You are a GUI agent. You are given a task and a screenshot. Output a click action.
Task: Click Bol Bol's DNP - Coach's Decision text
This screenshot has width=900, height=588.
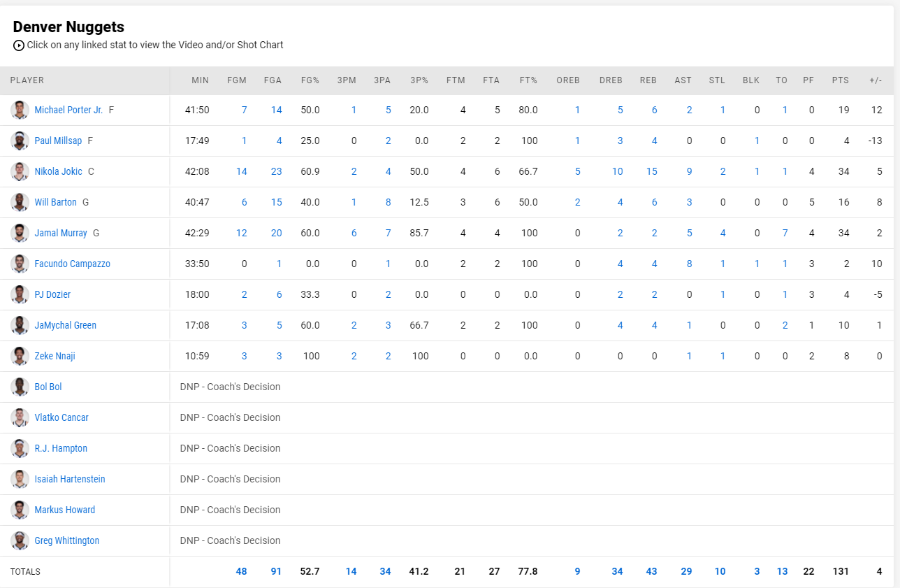(230, 387)
